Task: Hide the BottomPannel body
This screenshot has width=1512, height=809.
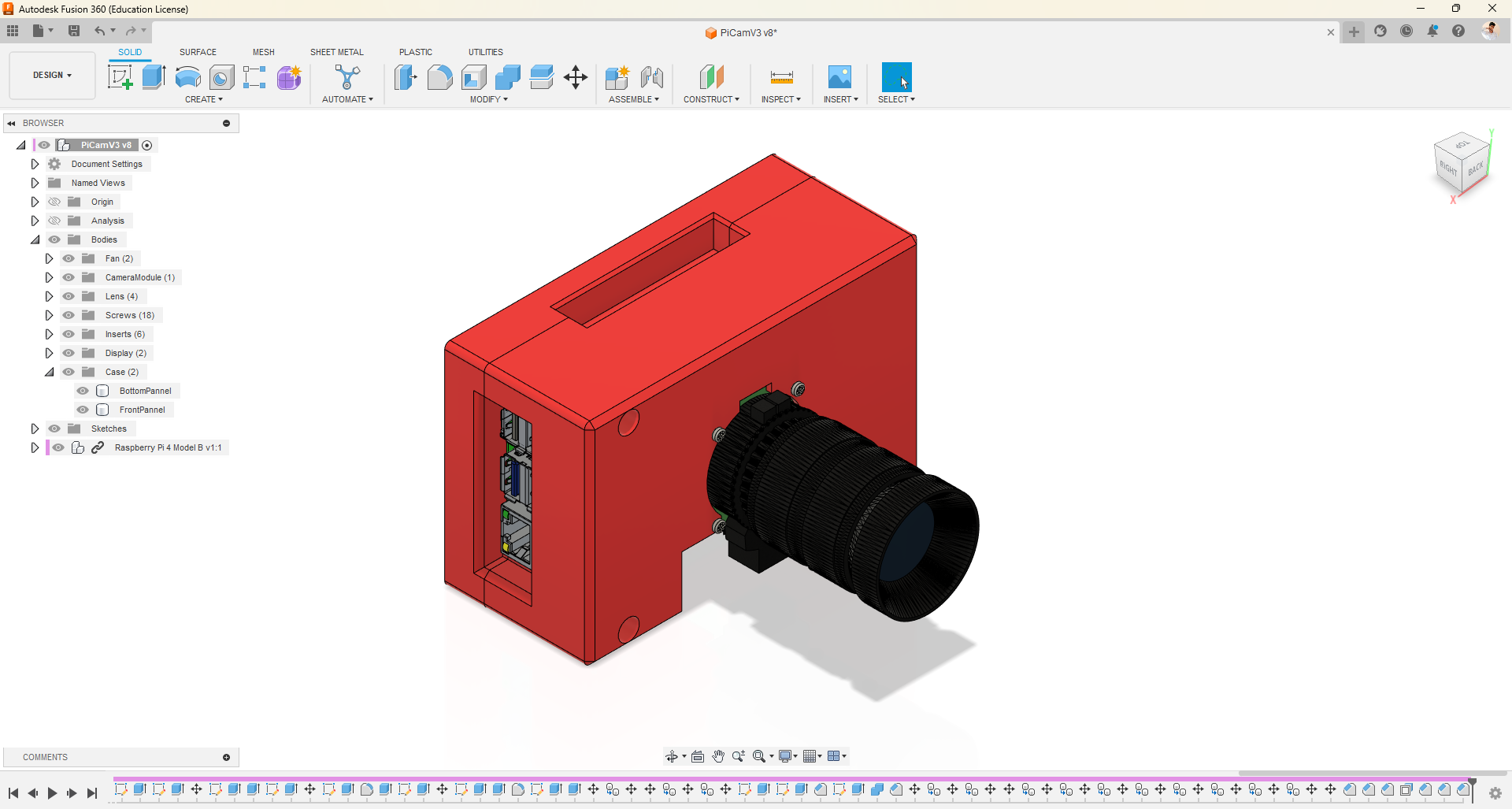Action: pyautogui.click(x=83, y=391)
